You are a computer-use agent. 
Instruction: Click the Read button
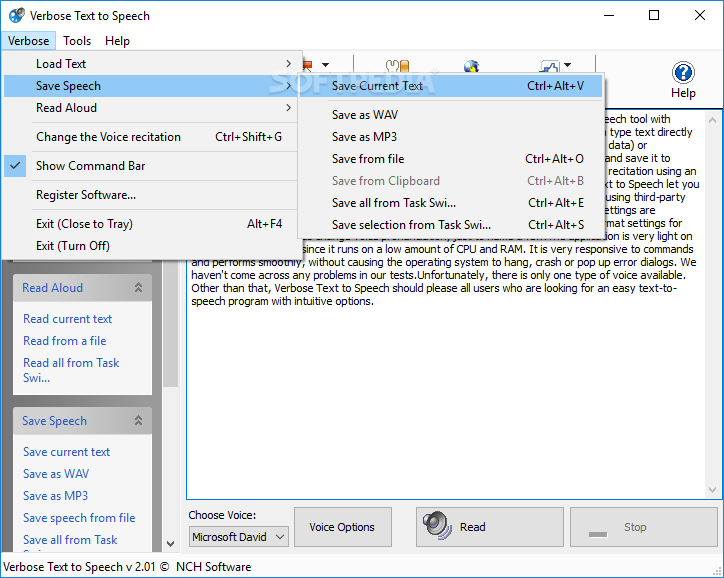coord(489,527)
